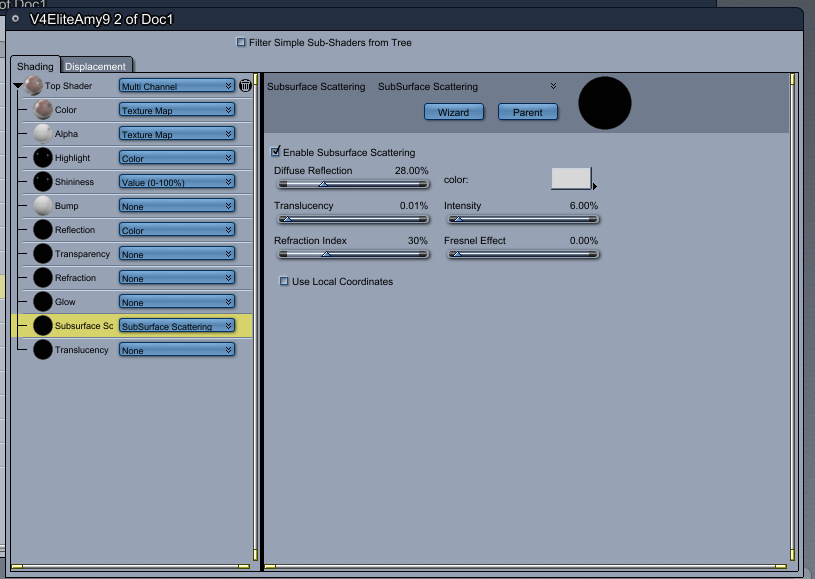Click the Translucency slider in scattering panel
Screen dimensions: 815x579
tap(353, 219)
